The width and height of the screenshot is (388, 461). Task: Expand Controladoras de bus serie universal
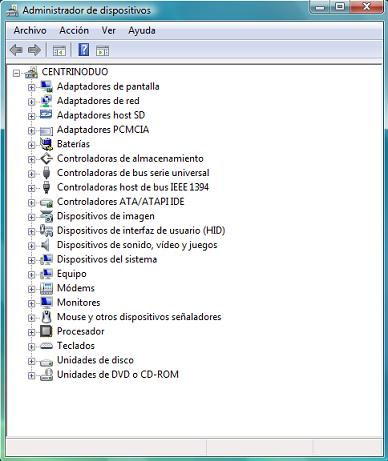[31, 174]
